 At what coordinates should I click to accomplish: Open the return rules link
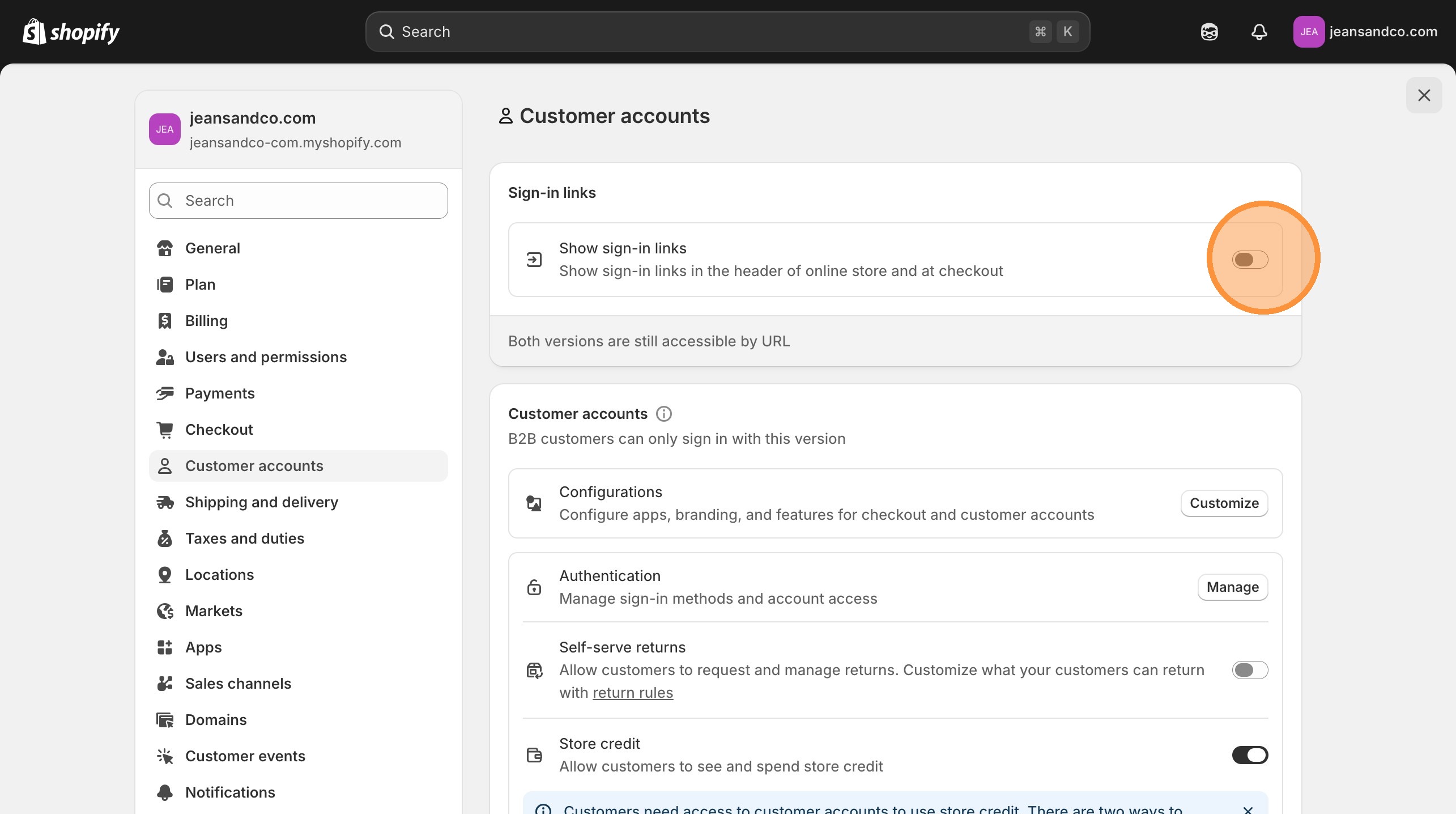pyautogui.click(x=633, y=693)
